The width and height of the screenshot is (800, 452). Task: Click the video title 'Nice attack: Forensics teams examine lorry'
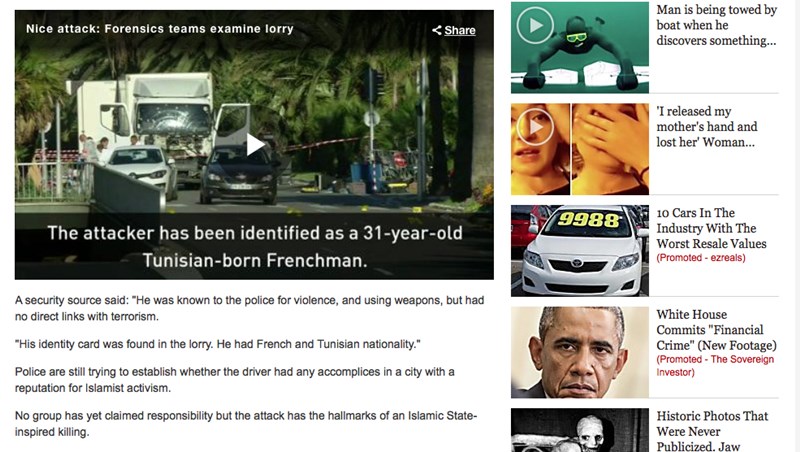160,29
